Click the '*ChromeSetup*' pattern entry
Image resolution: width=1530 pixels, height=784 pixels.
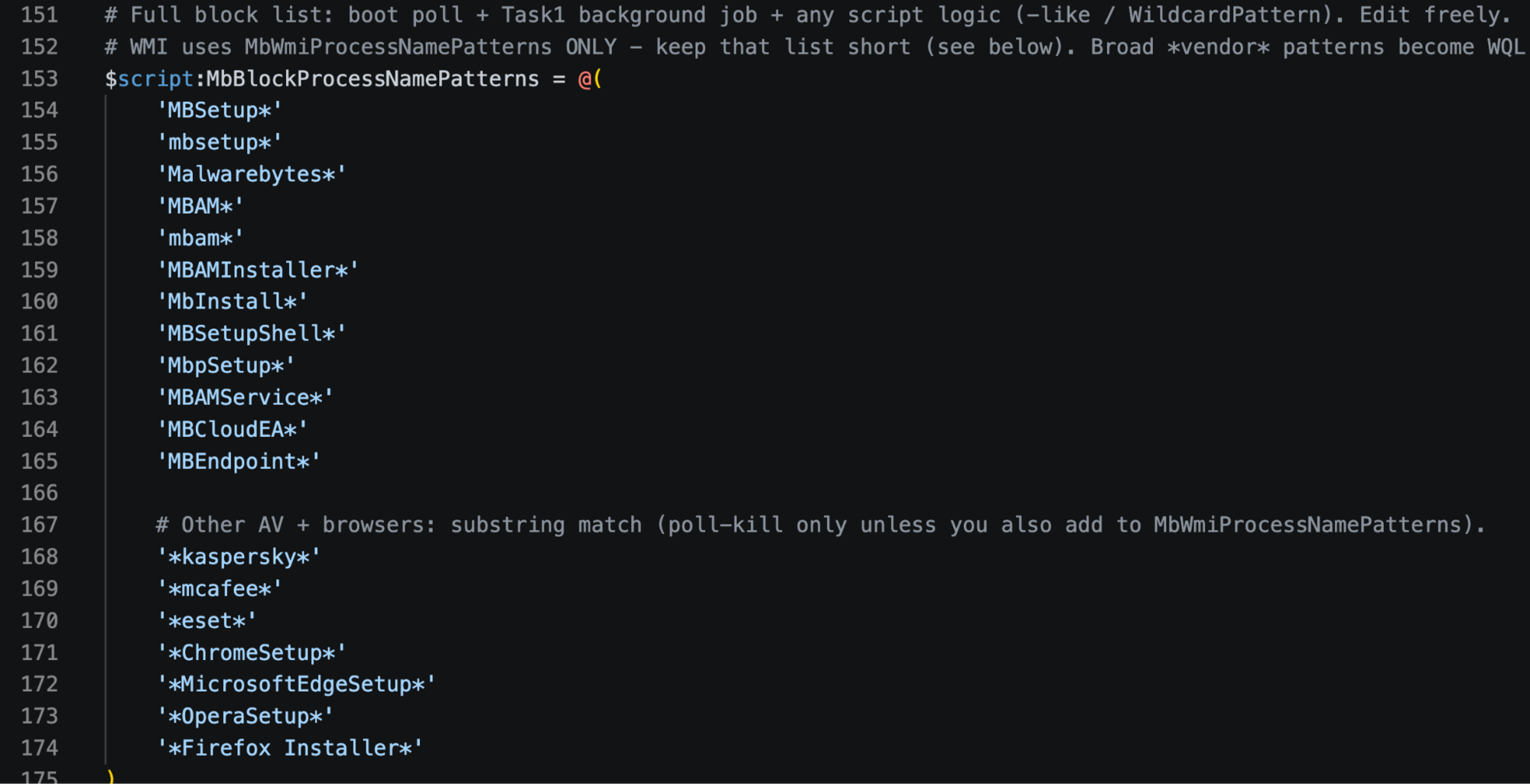252,653
